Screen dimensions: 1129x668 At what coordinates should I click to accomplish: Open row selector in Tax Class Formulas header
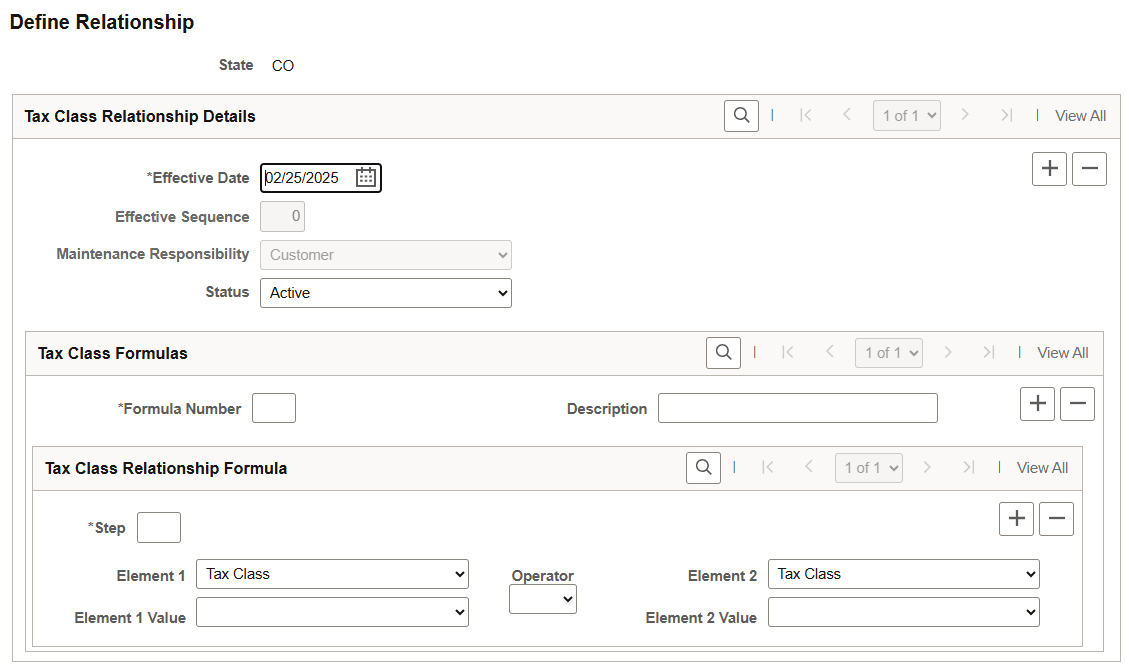click(x=889, y=353)
